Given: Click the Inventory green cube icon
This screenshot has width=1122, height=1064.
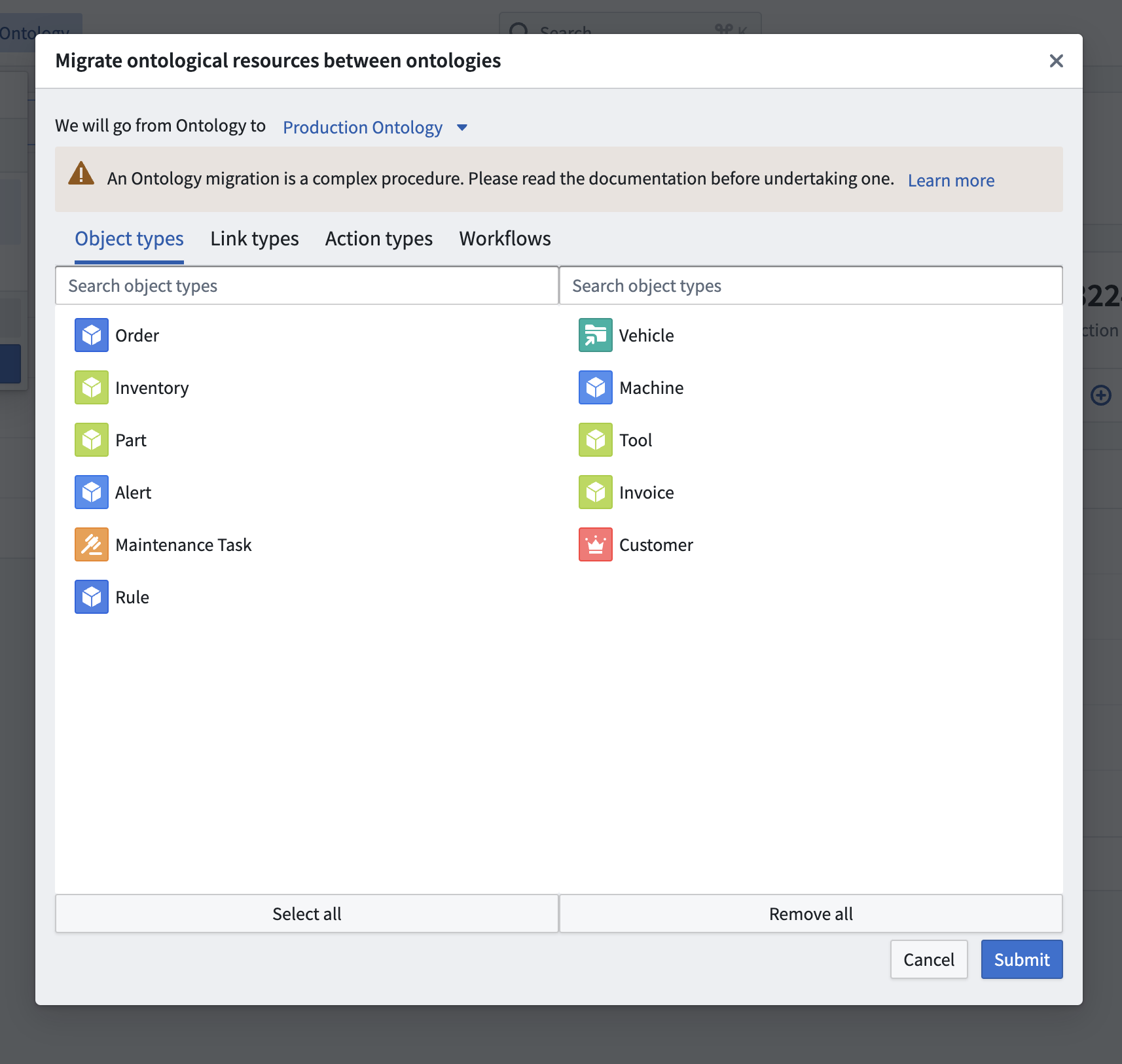Looking at the screenshot, I should point(92,387).
